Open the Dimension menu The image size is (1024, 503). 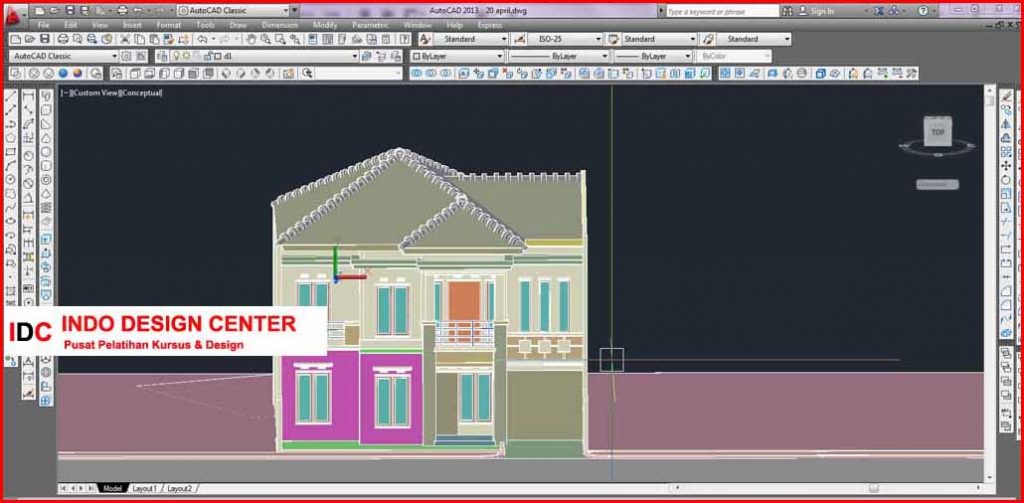point(280,25)
